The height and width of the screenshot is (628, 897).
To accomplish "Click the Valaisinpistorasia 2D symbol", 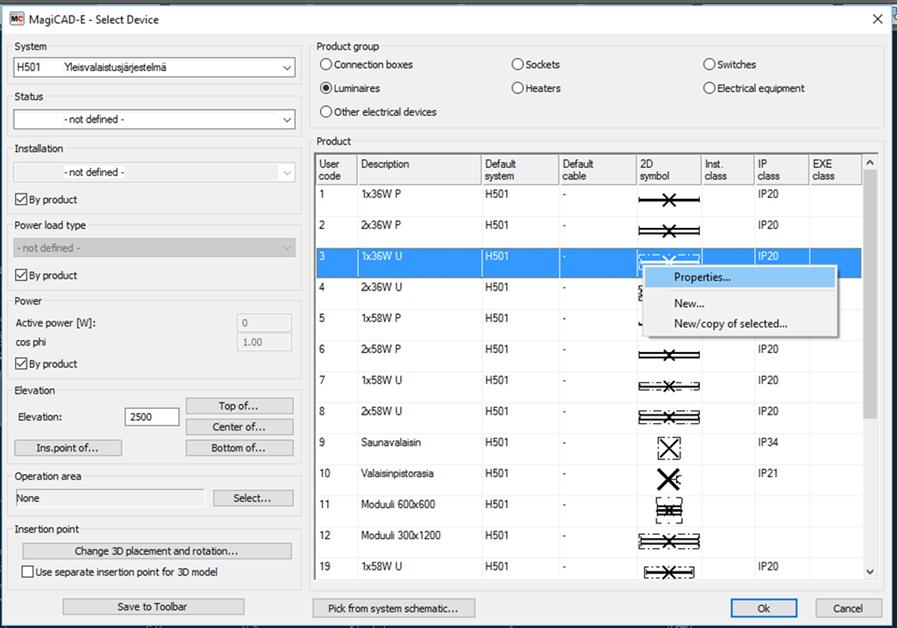I will coord(669,479).
